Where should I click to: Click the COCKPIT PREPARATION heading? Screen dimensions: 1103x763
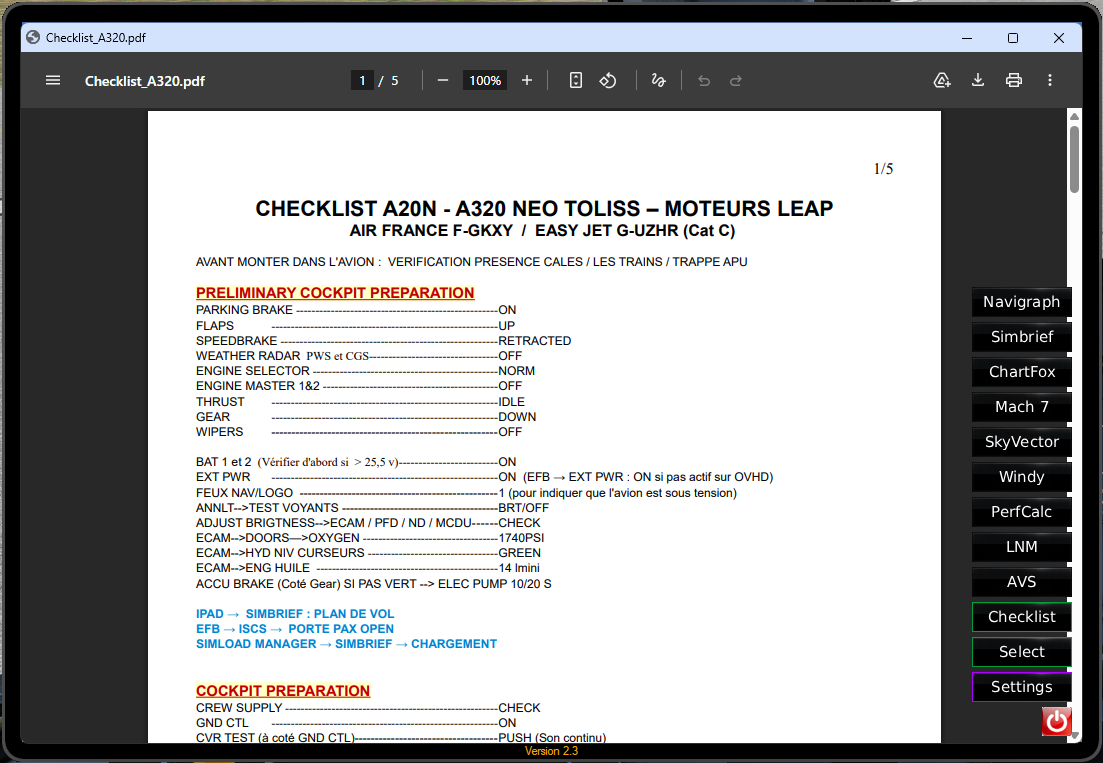point(283,691)
